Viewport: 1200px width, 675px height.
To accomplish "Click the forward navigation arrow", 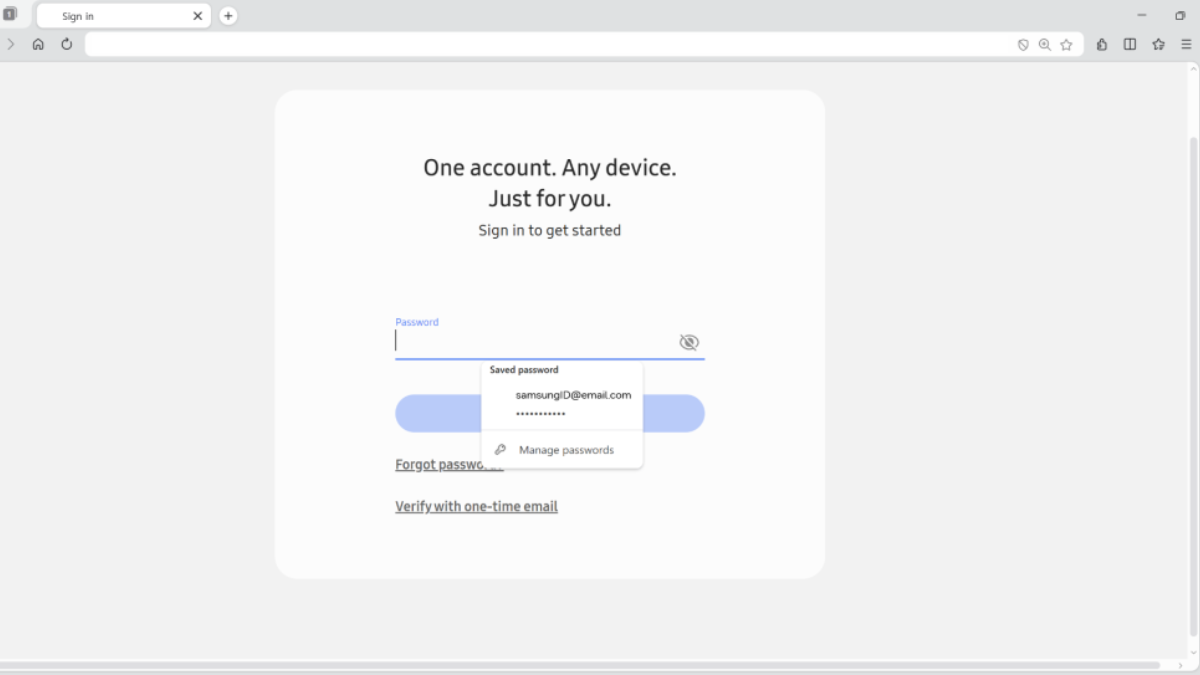I will tap(10, 44).
